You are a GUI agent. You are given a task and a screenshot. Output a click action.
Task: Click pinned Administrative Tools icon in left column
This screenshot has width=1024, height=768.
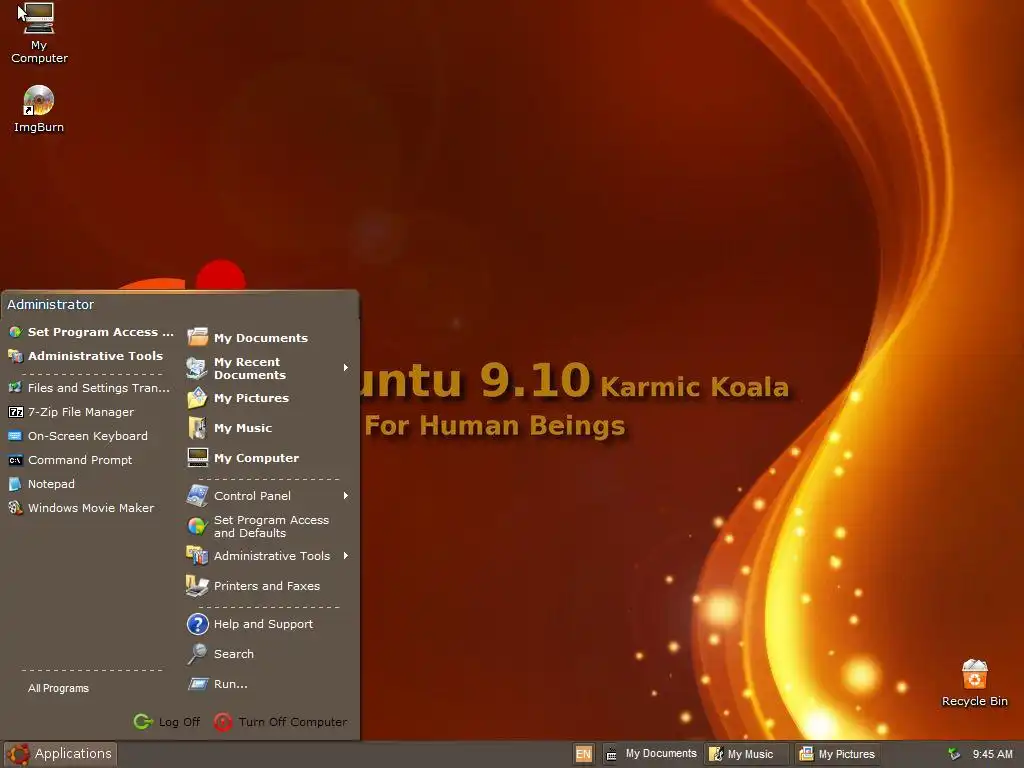15,356
